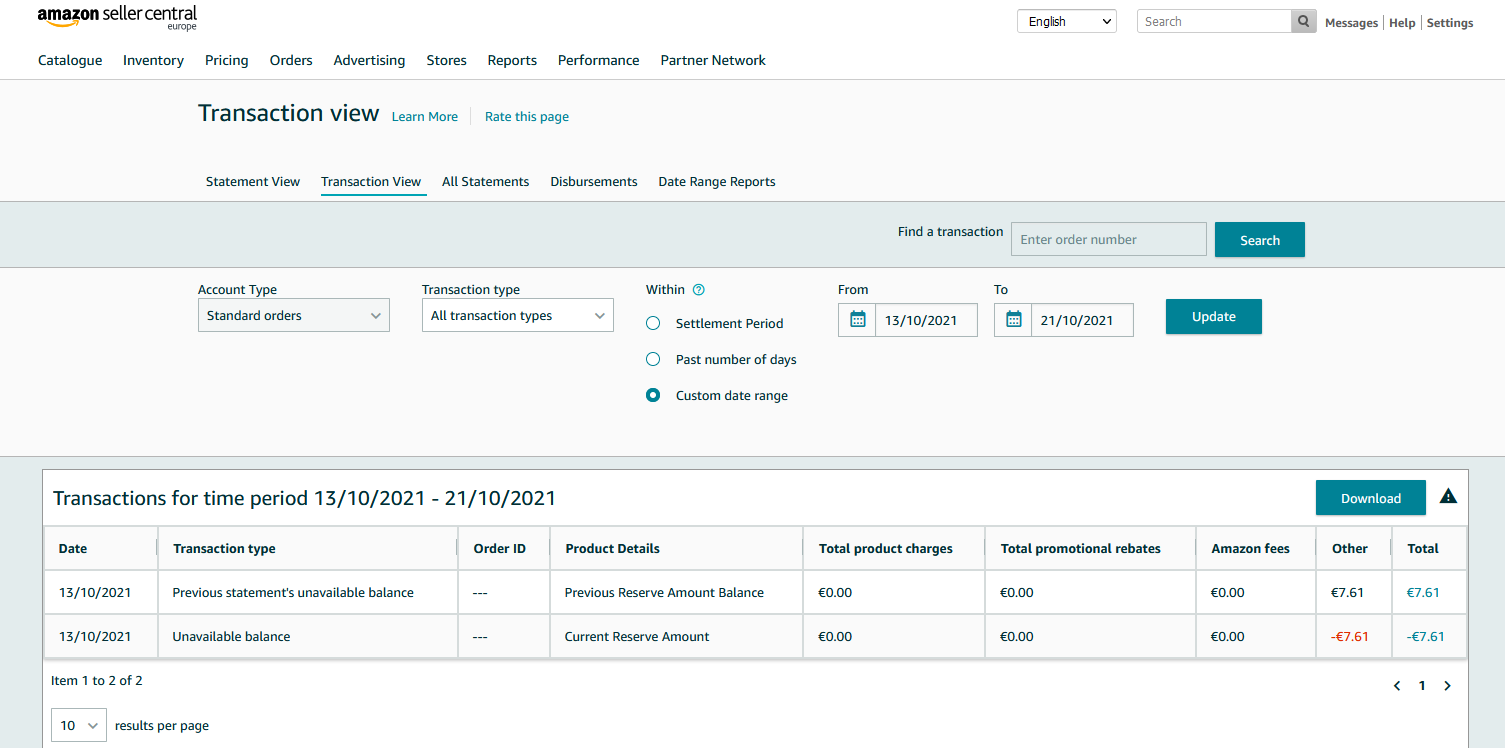This screenshot has height=748, width=1505.
Task: Click the From date field 13/10/2021
Action: point(926,320)
